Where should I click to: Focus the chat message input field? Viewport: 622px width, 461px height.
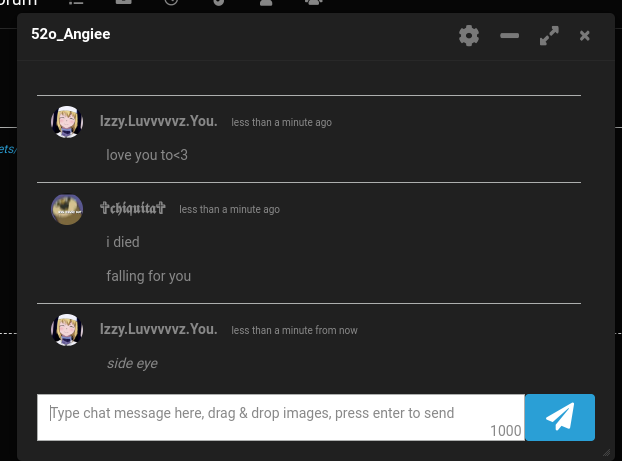(281, 417)
